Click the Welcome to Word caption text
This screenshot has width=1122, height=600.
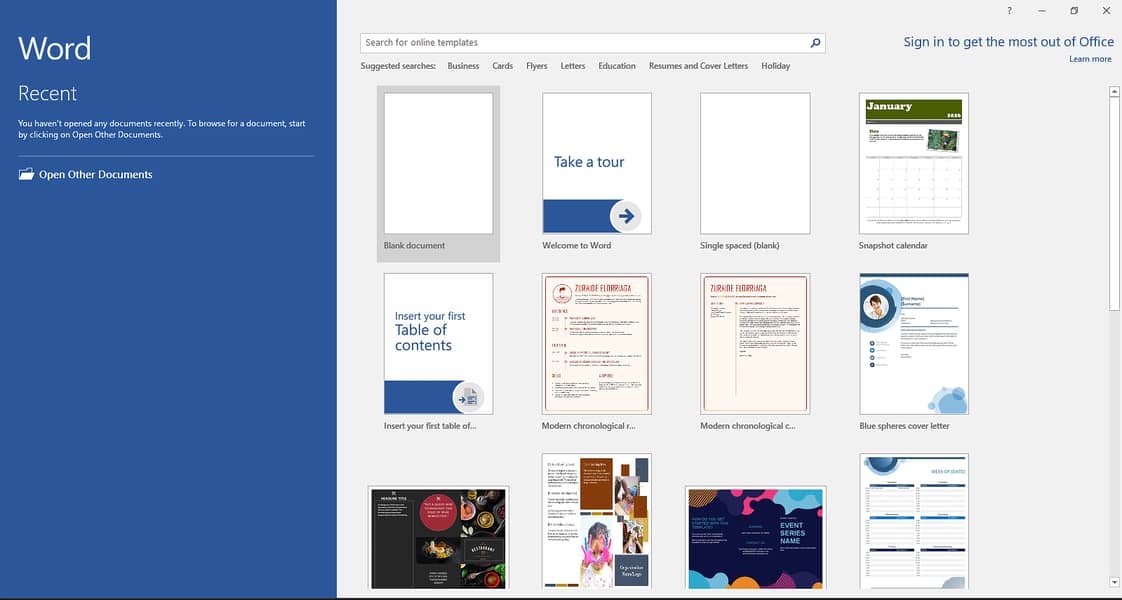[x=576, y=245]
